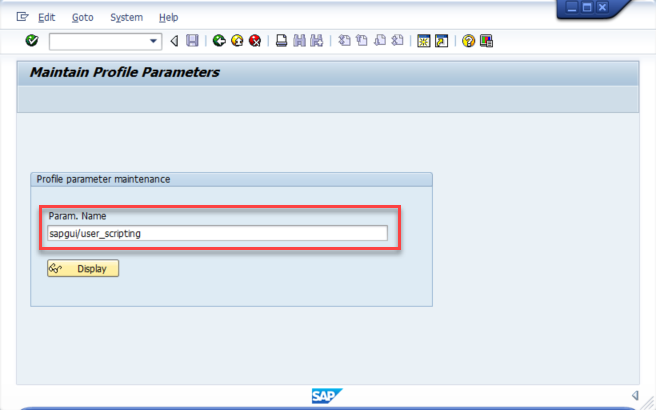656x410 pixels.
Task: Click the Customize Local Layout icon
Action: click(486, 41)
